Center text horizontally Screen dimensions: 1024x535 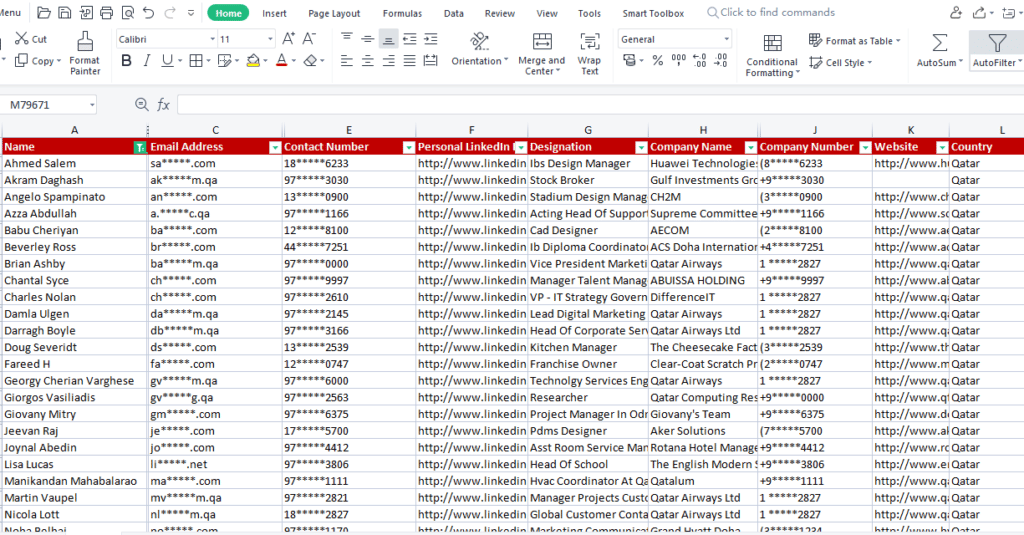pyautogui.click(x=368, y=61)
